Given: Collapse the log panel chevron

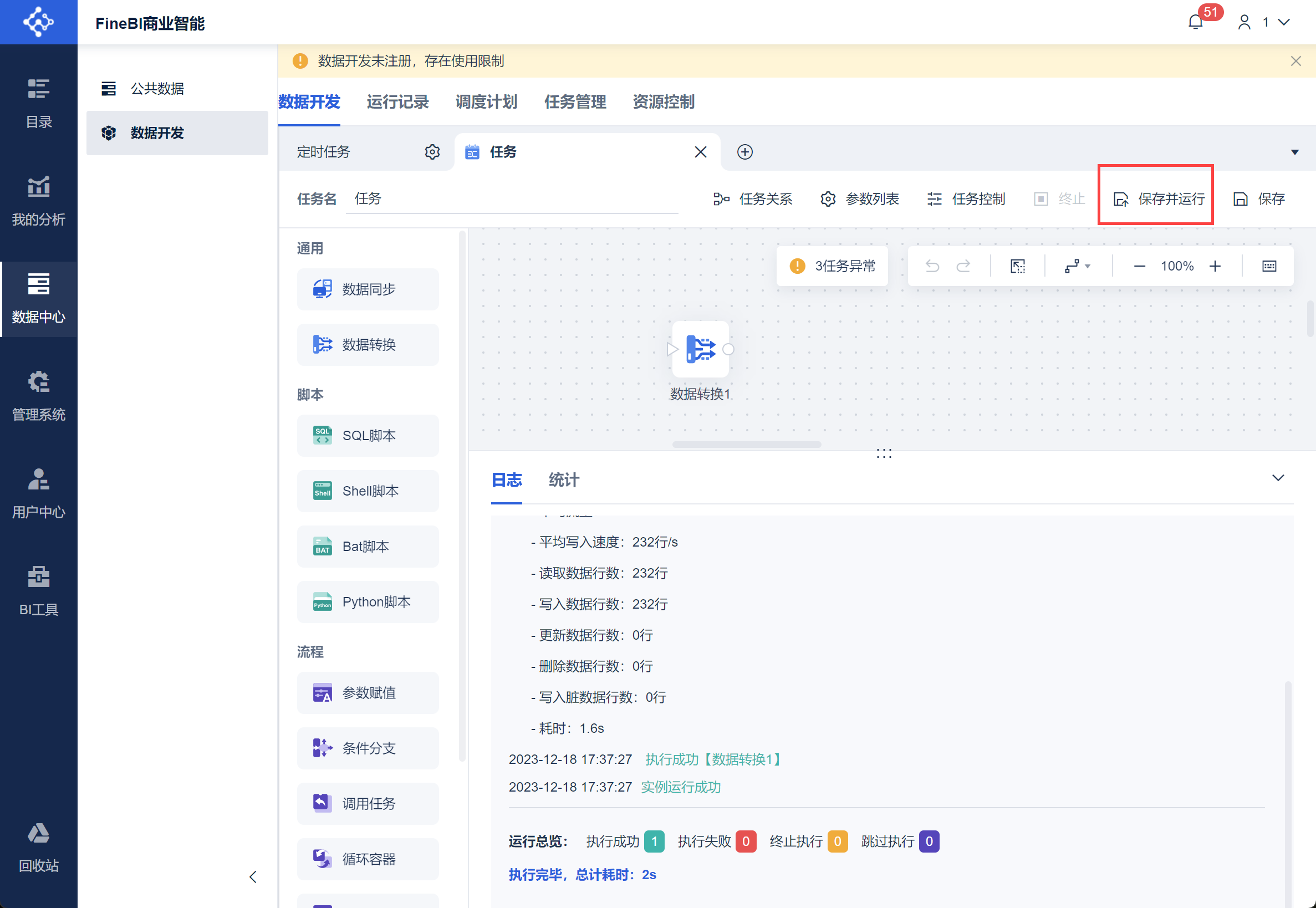Looking at the screenshot, I should (x=1278, y=478).
